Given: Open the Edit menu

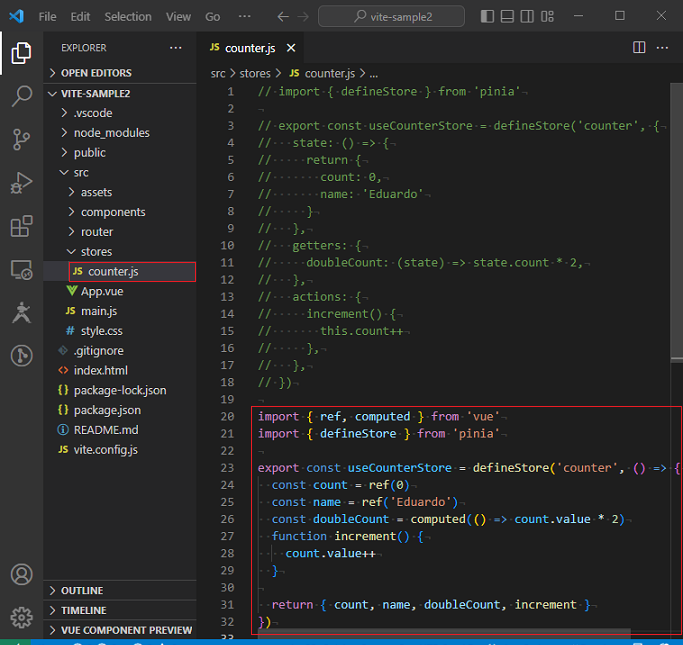Looking at the screenshot, I should tap(80, 17).
